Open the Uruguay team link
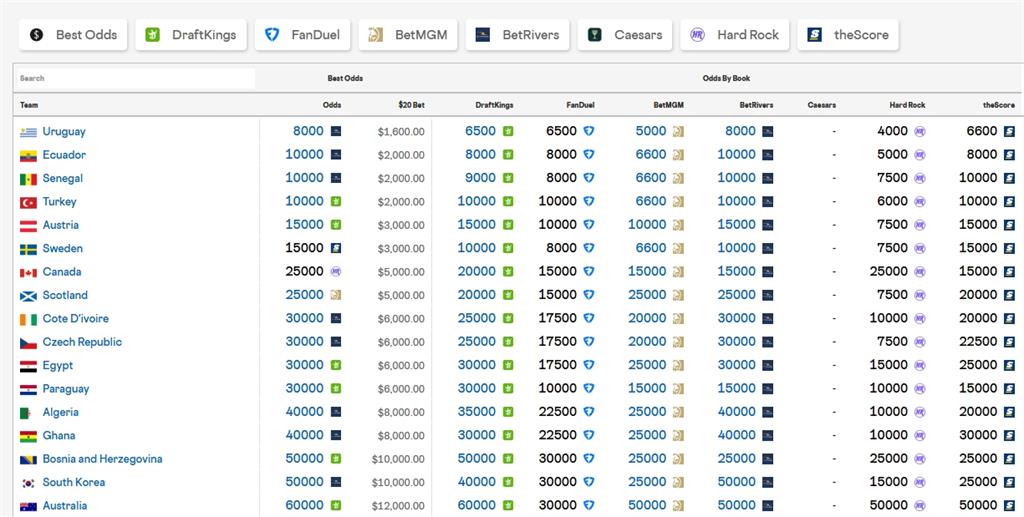This screenshot has height=517, width=1024. coord(64,131)
